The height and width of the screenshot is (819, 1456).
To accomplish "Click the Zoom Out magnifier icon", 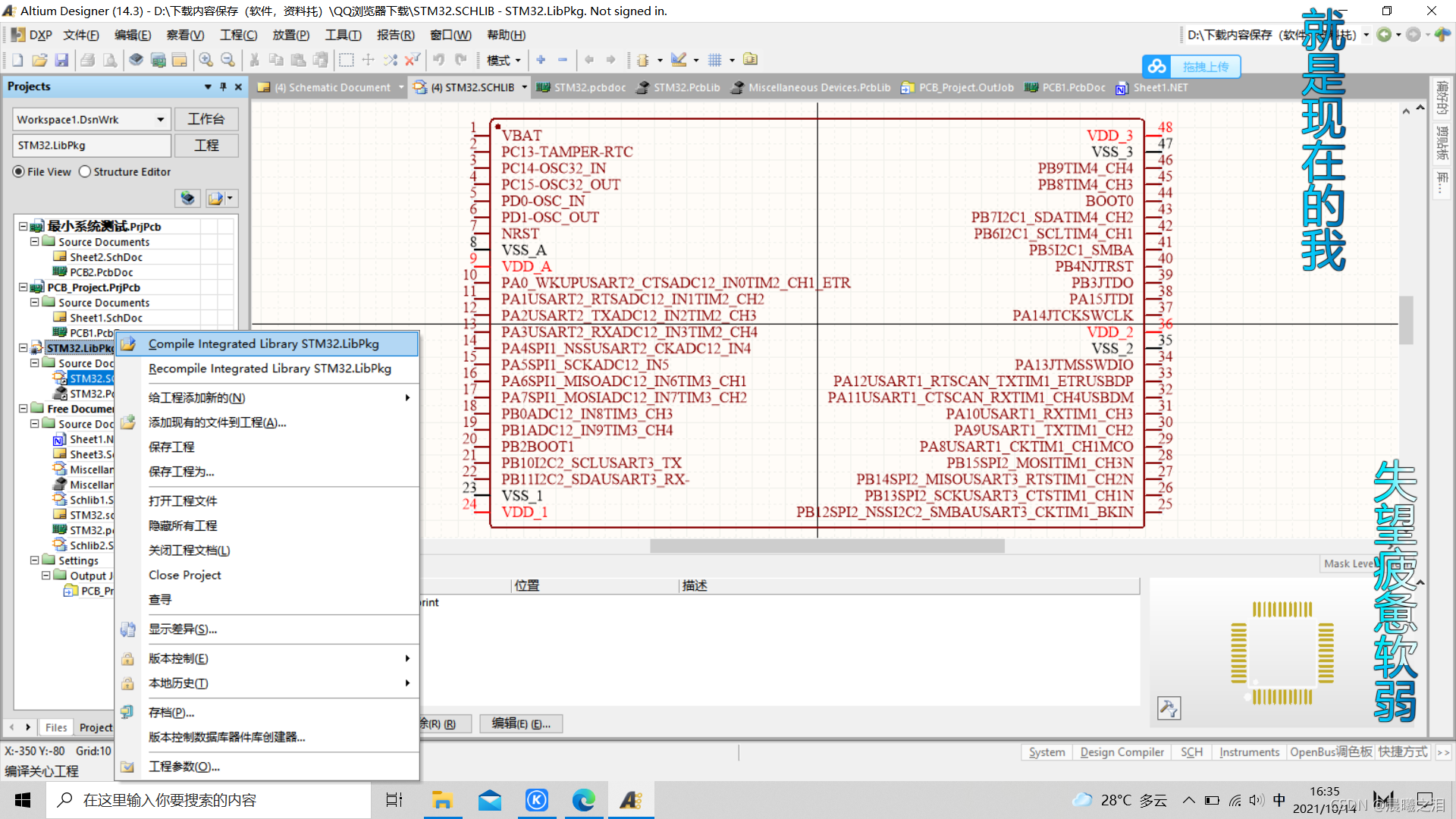I will [227, 60].
